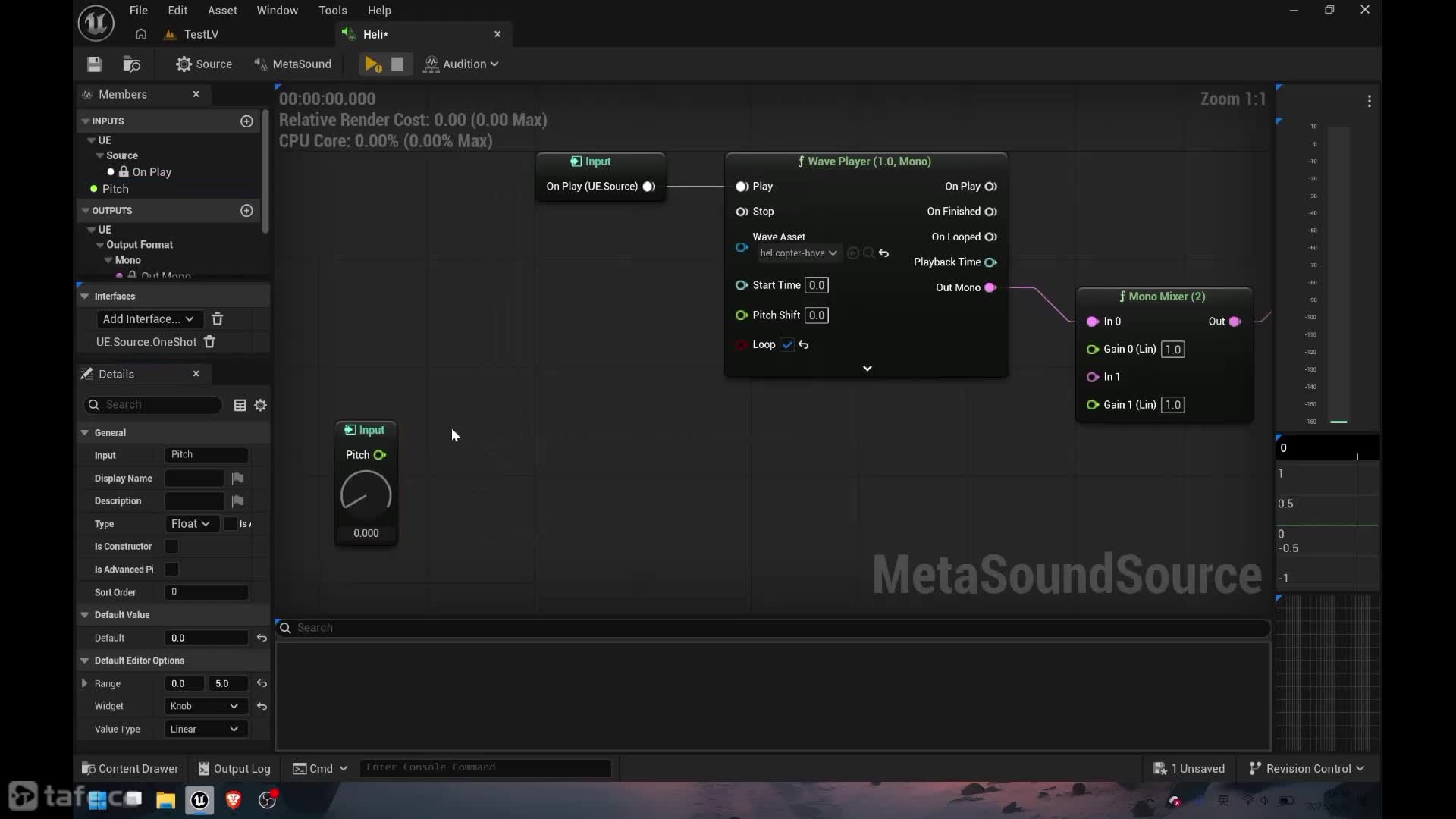
Task: Uncheck Loop on the Wave Player node
Action: (788, 345)
